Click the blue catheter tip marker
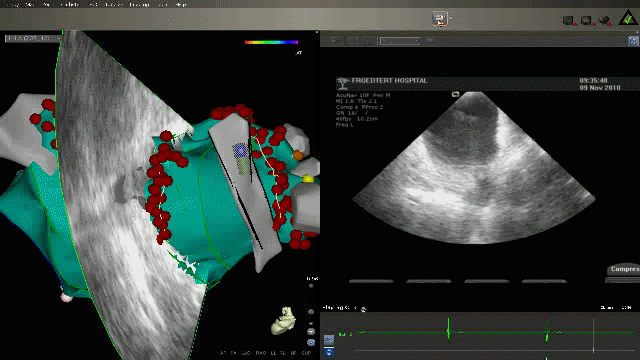This screenshot has height=360, width=640. 241,151
